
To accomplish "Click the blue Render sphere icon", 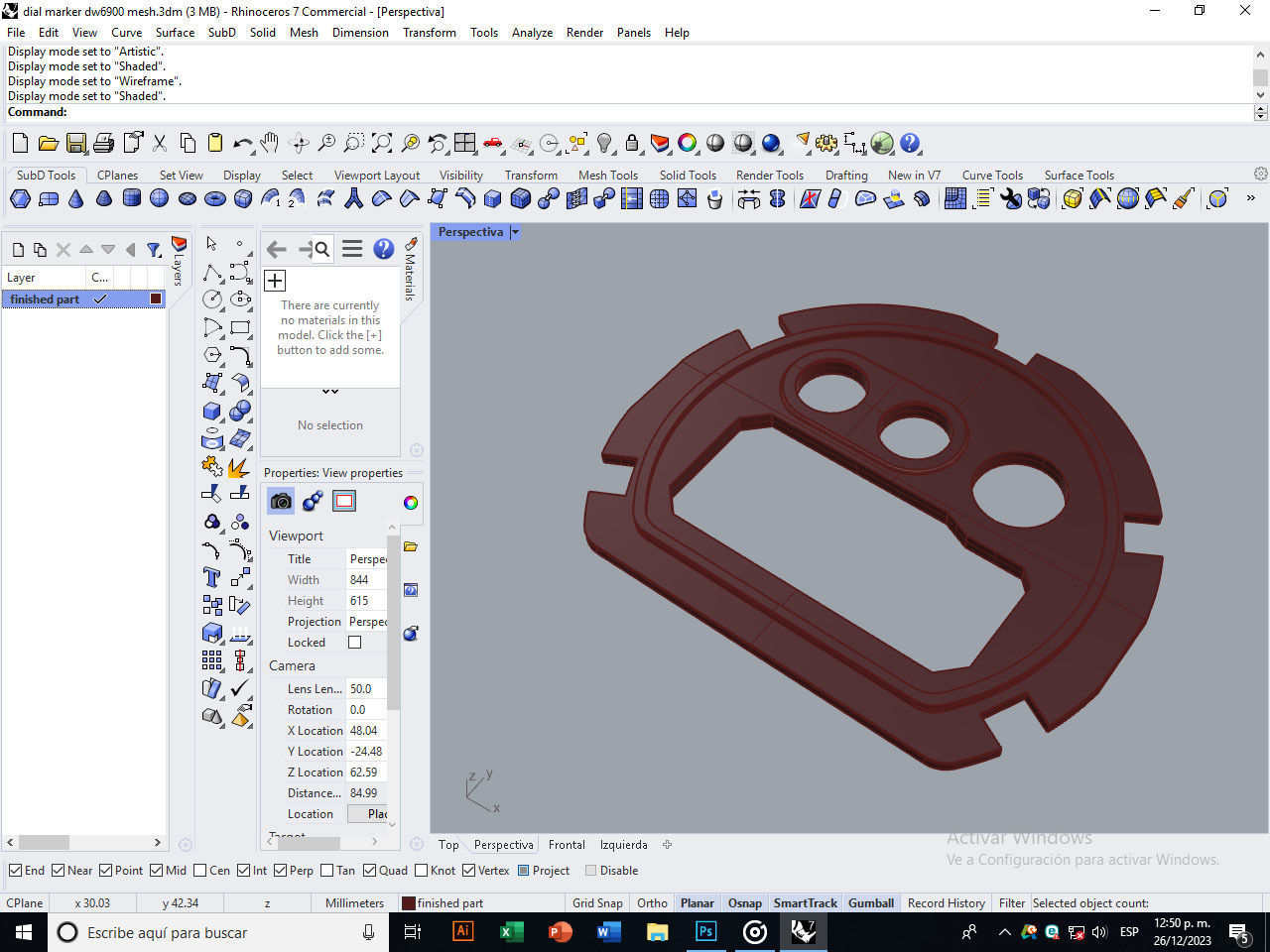I will click(771, 144).
